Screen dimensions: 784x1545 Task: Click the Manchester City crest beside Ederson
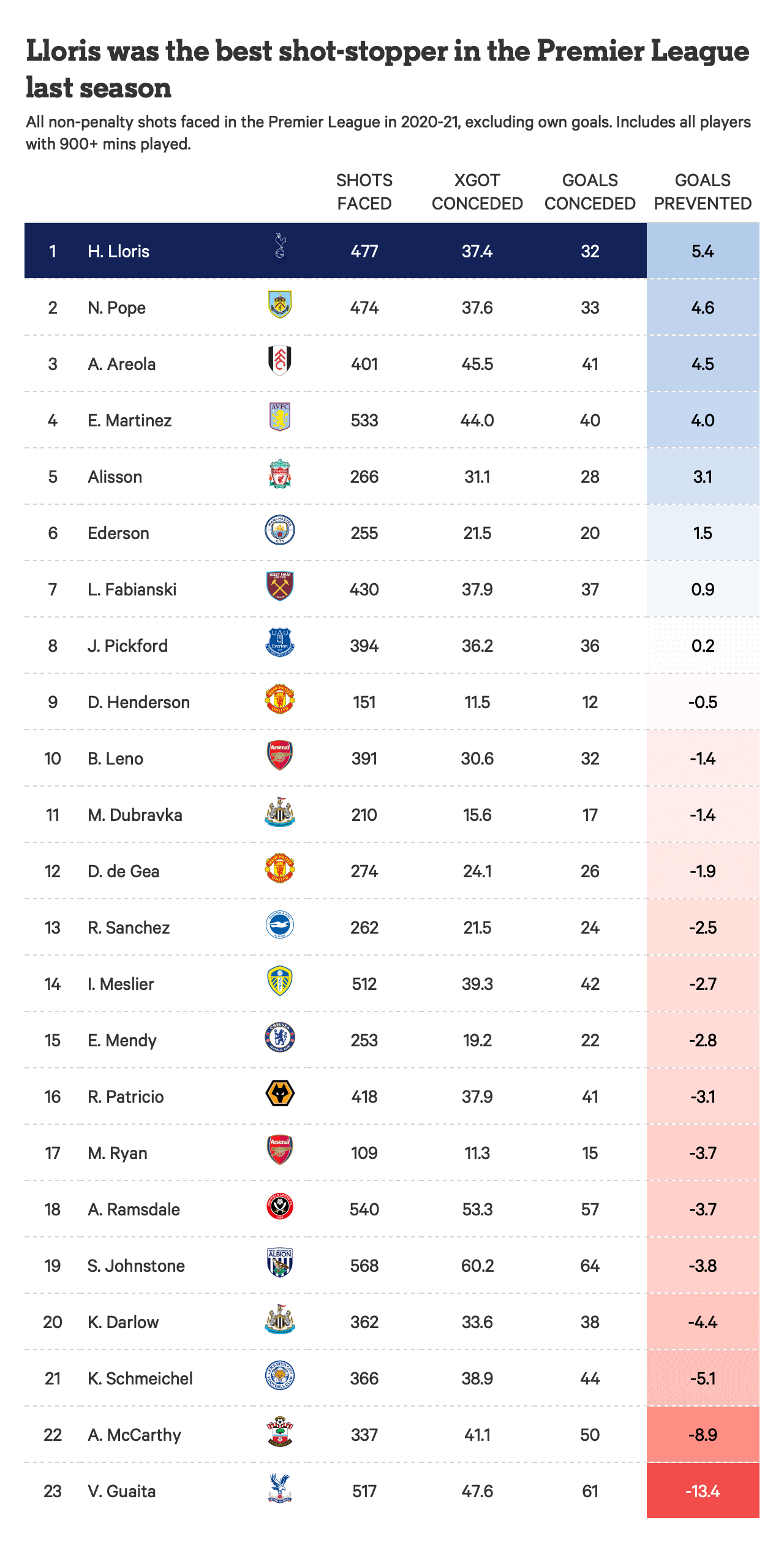280,531
